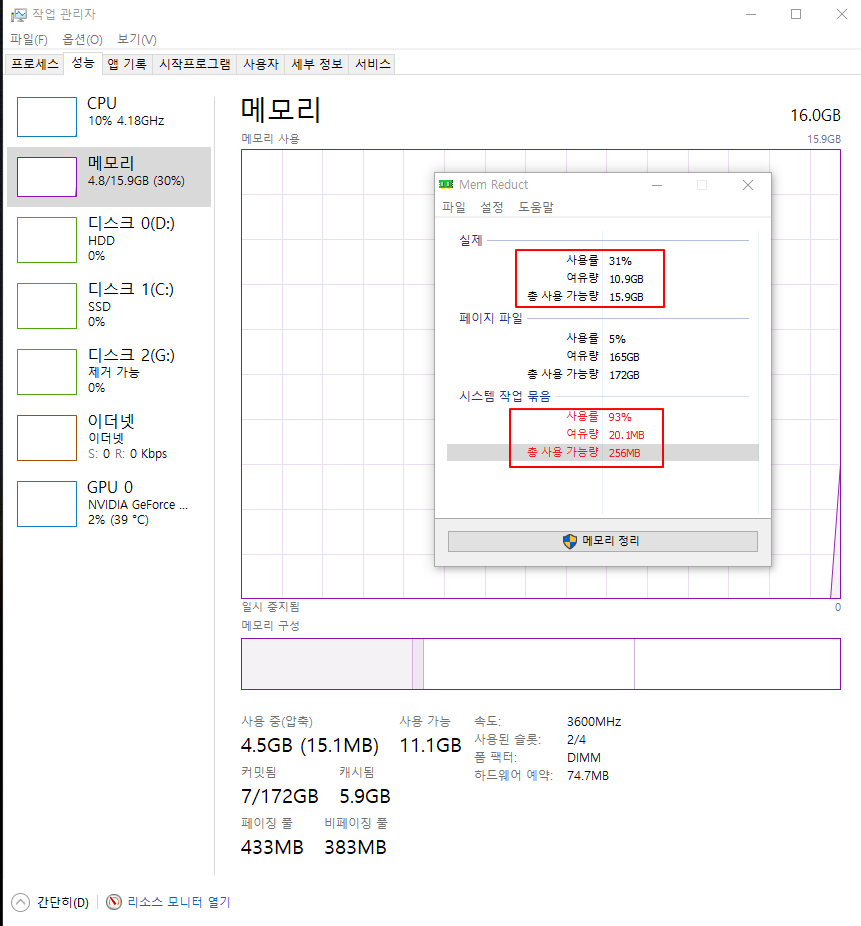Viewport: 861px width, 926px height.
Task: Open 디스크 1(C:) SSD performance view
Action: click(110, 305)
